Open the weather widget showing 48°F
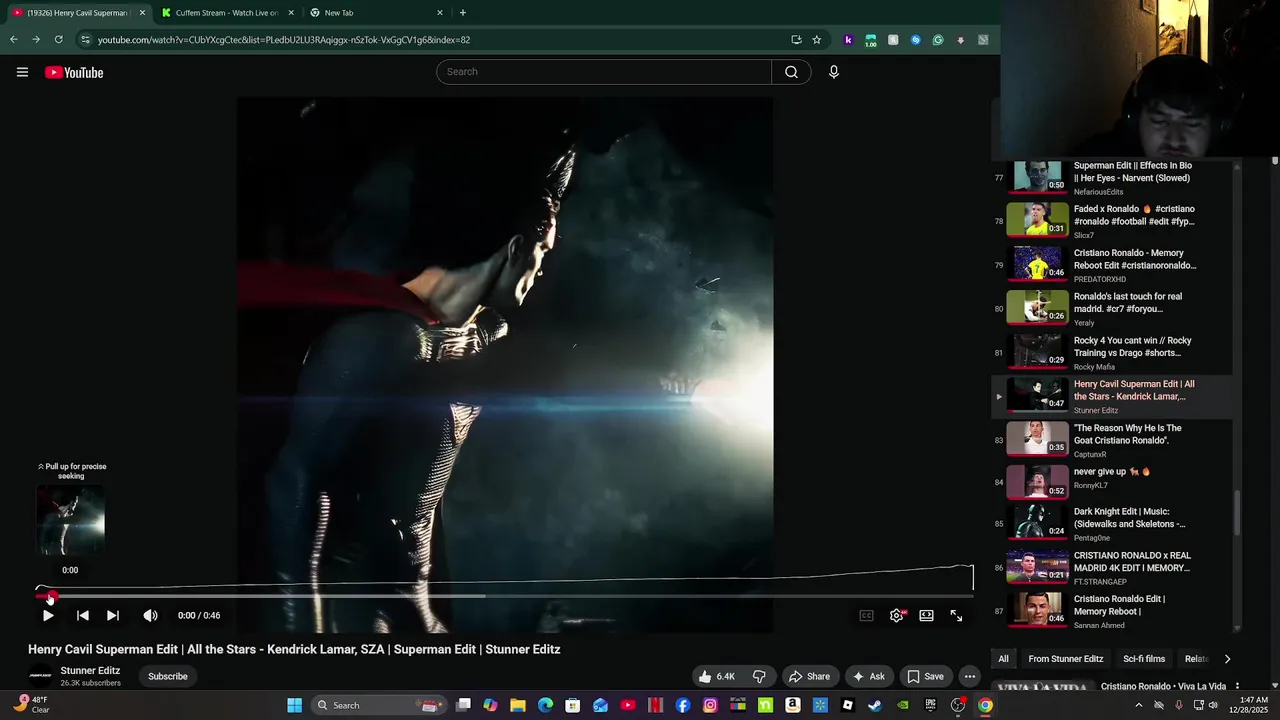The image size is (1280, 720). click(x=31, y=705)
